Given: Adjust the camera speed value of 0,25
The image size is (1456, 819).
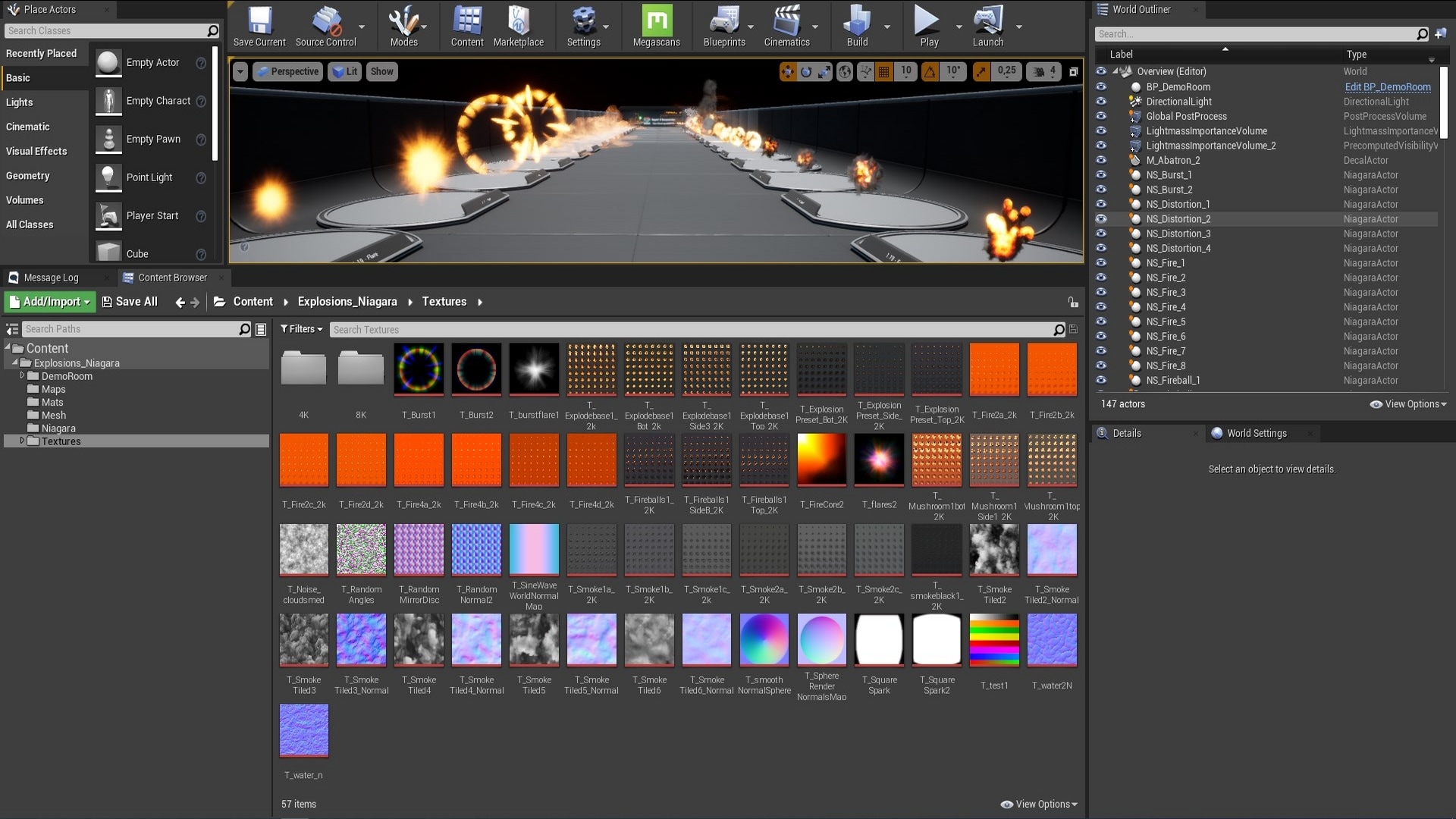Looking at the screenshot, I should coord(1007,71).
